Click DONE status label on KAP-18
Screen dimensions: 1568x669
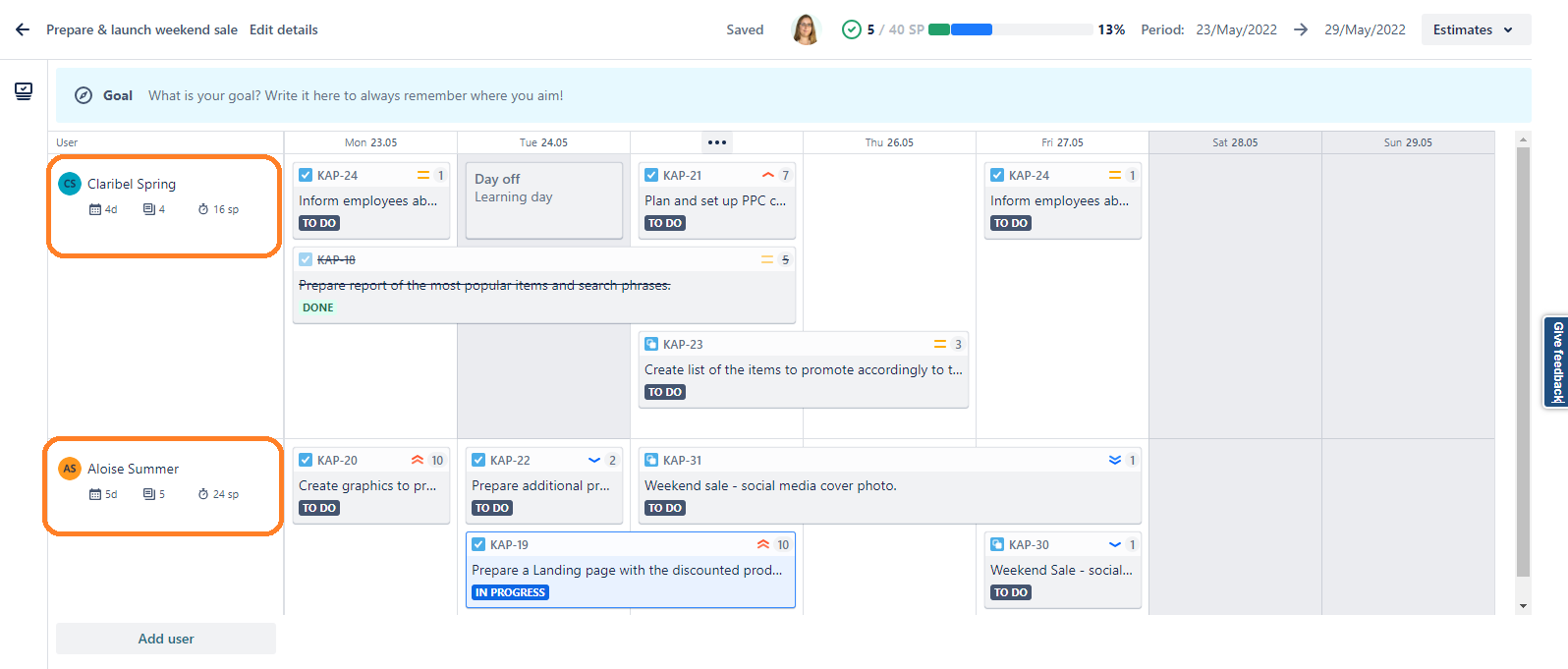[318, 307]
